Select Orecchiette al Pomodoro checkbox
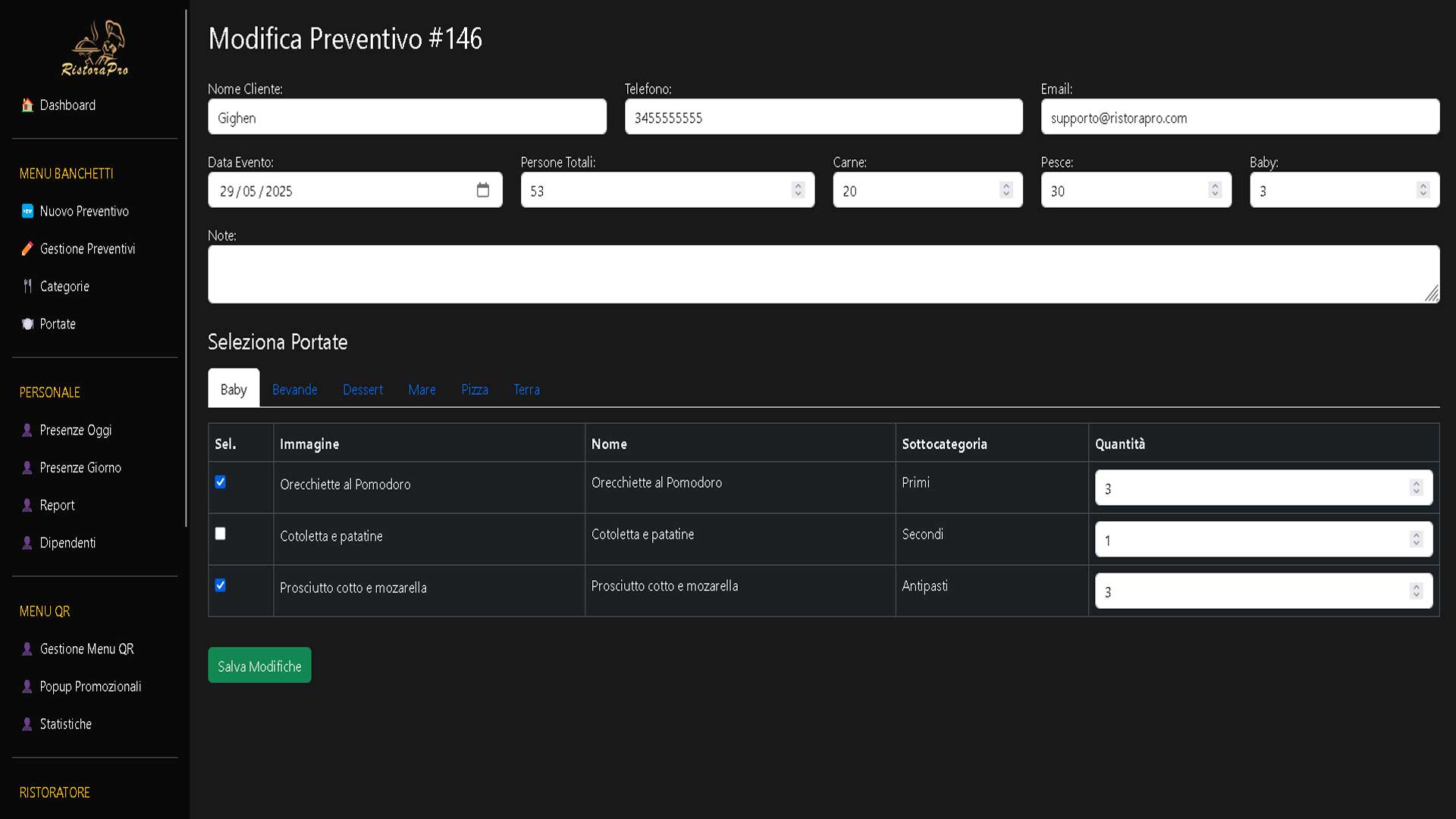Image resolution: width=1456 pixels, height=819 pixels. tap(220, 482)
